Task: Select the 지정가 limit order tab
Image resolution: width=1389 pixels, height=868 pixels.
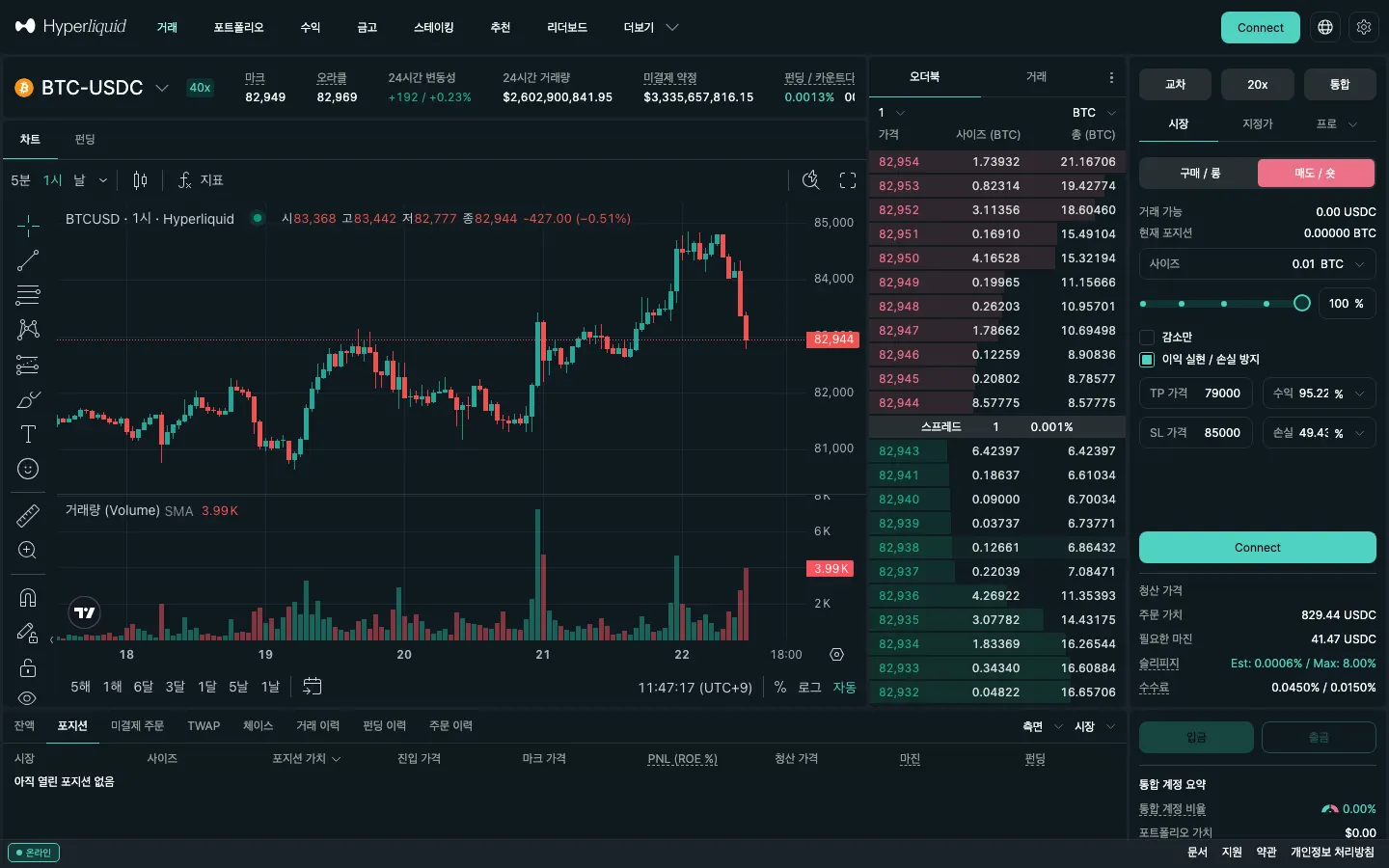Action: (x=1258, y=124)
